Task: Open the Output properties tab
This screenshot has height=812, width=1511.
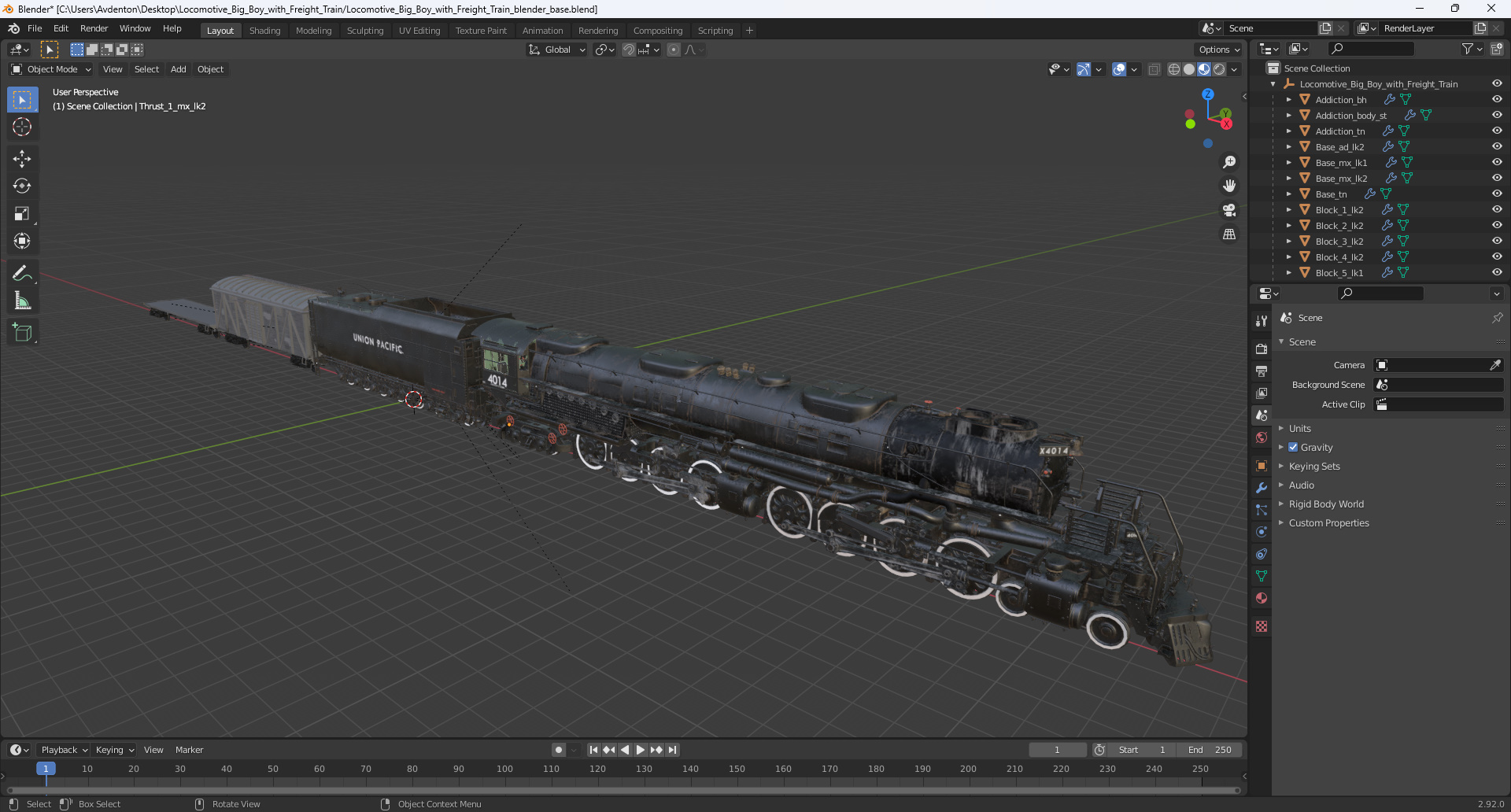Action: point(1262,371)
